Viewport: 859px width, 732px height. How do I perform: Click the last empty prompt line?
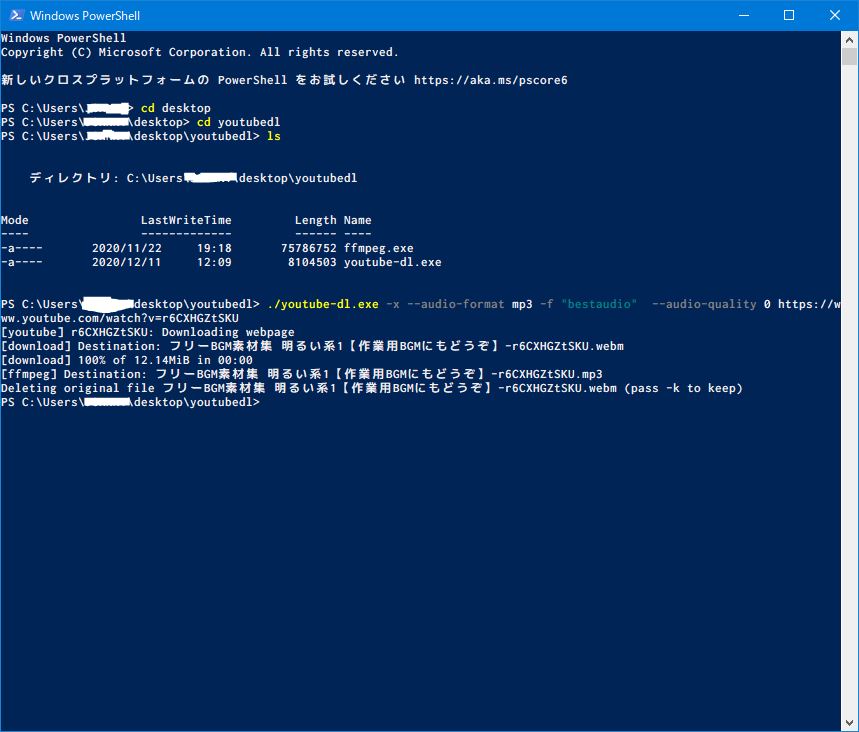tap(130, 402)
